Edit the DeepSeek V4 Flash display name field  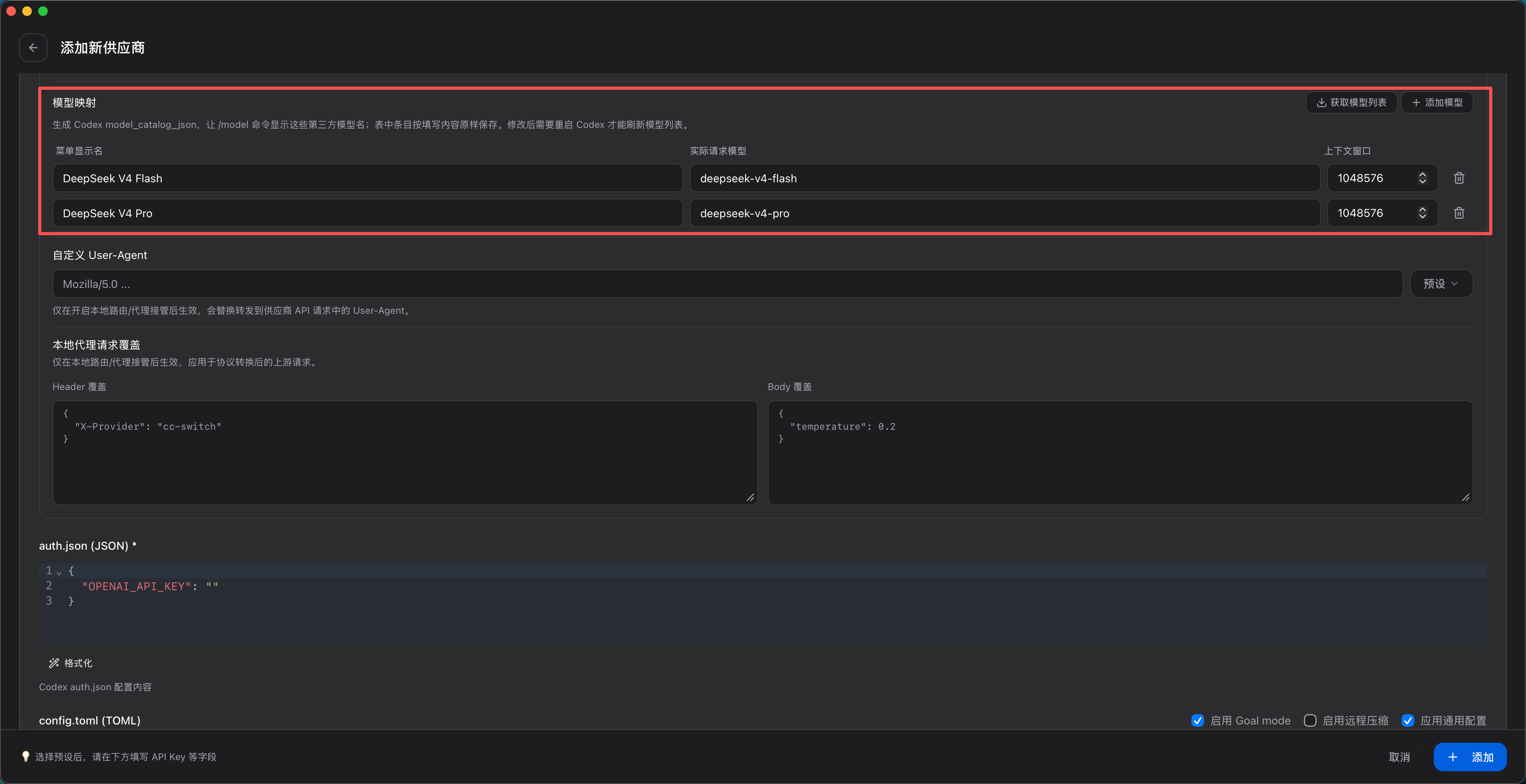click(367, 178)
